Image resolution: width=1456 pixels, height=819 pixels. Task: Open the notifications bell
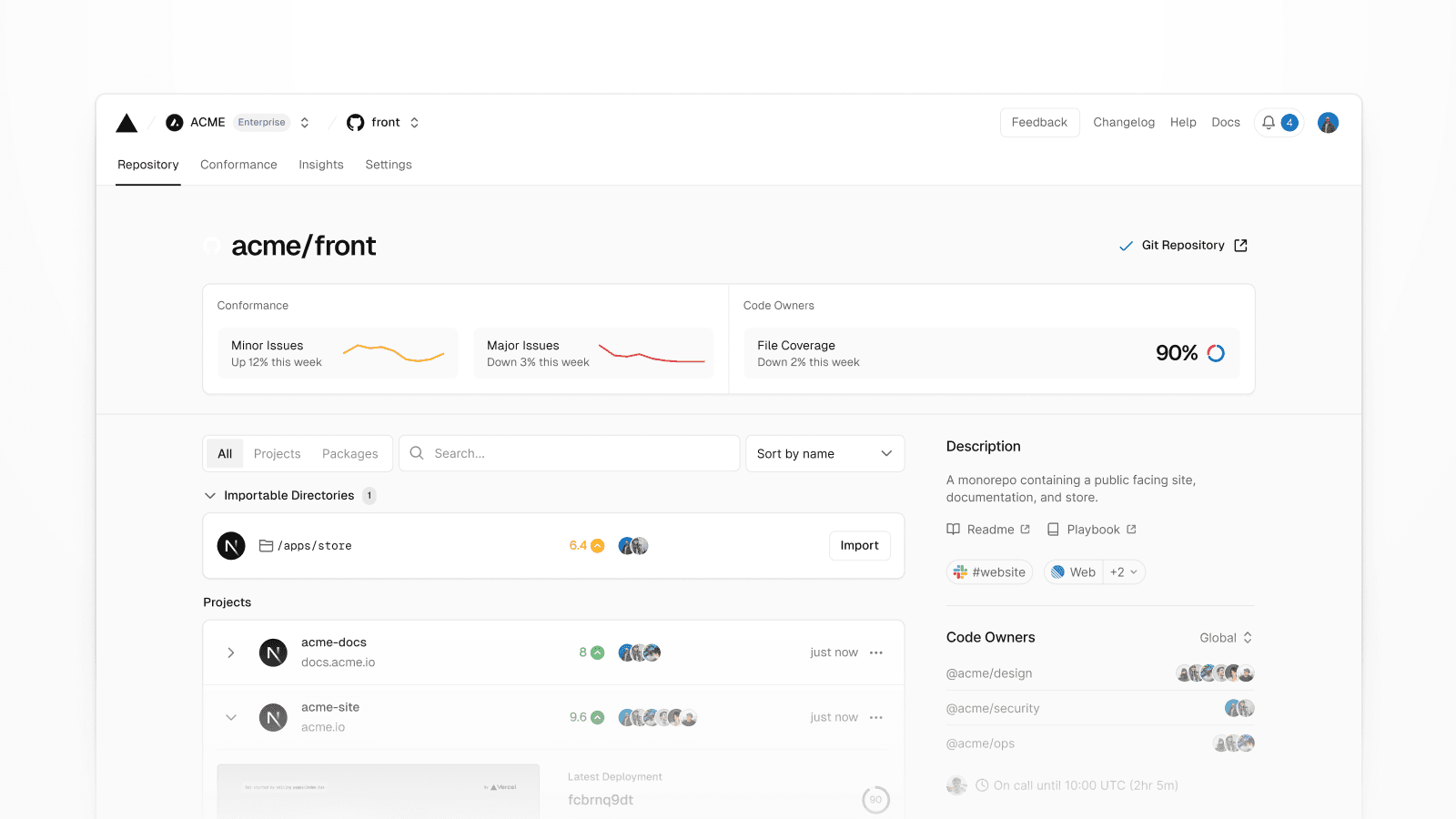1269,123
